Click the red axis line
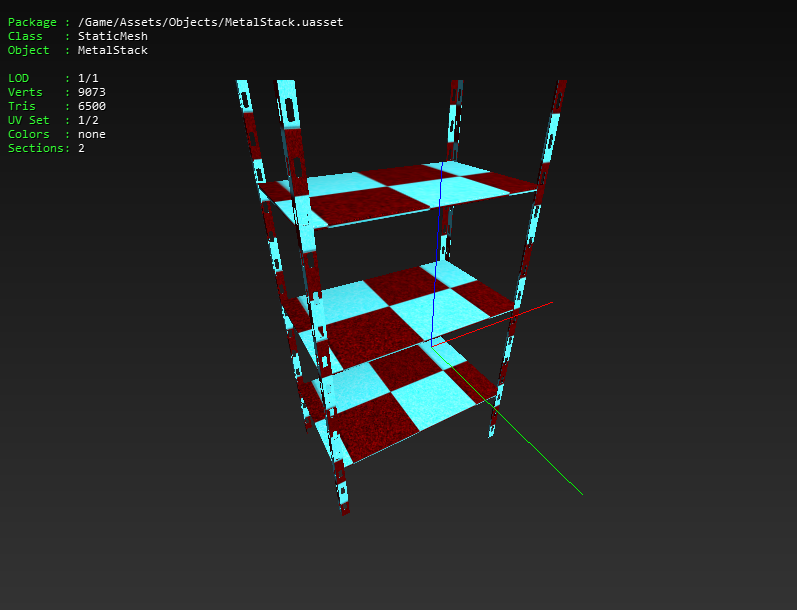The width and height of the screenshot is (797, 610). tap(492, 324)
